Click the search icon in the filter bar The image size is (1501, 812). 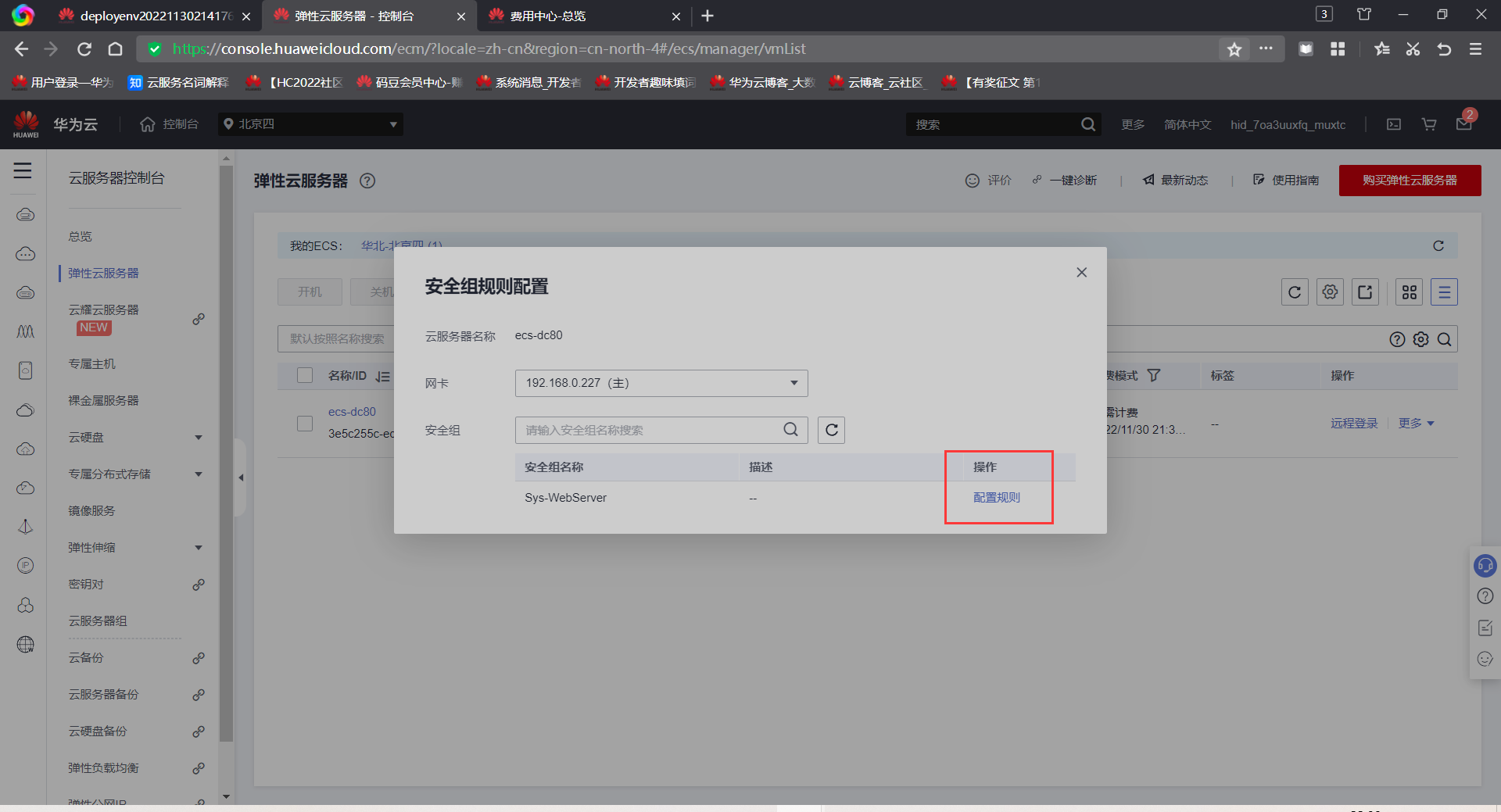[1445, 339]
